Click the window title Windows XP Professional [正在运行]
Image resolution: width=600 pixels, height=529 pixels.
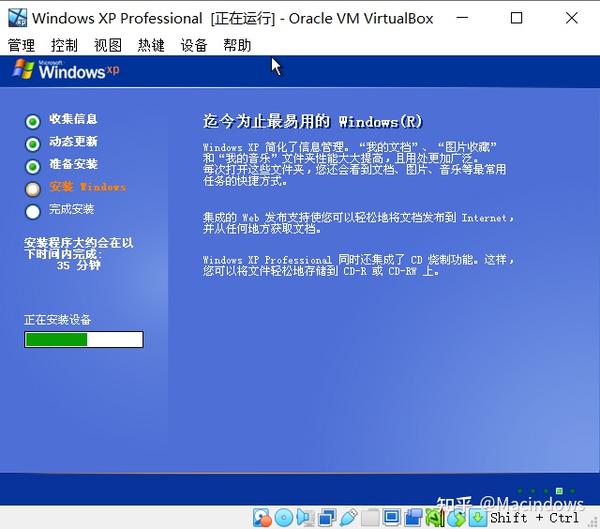(153, 18)
